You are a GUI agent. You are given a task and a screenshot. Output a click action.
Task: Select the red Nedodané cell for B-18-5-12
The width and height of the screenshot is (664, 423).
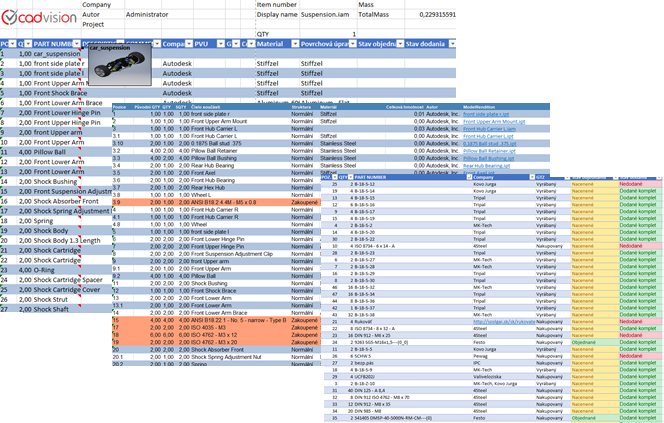tap(639, 184)
